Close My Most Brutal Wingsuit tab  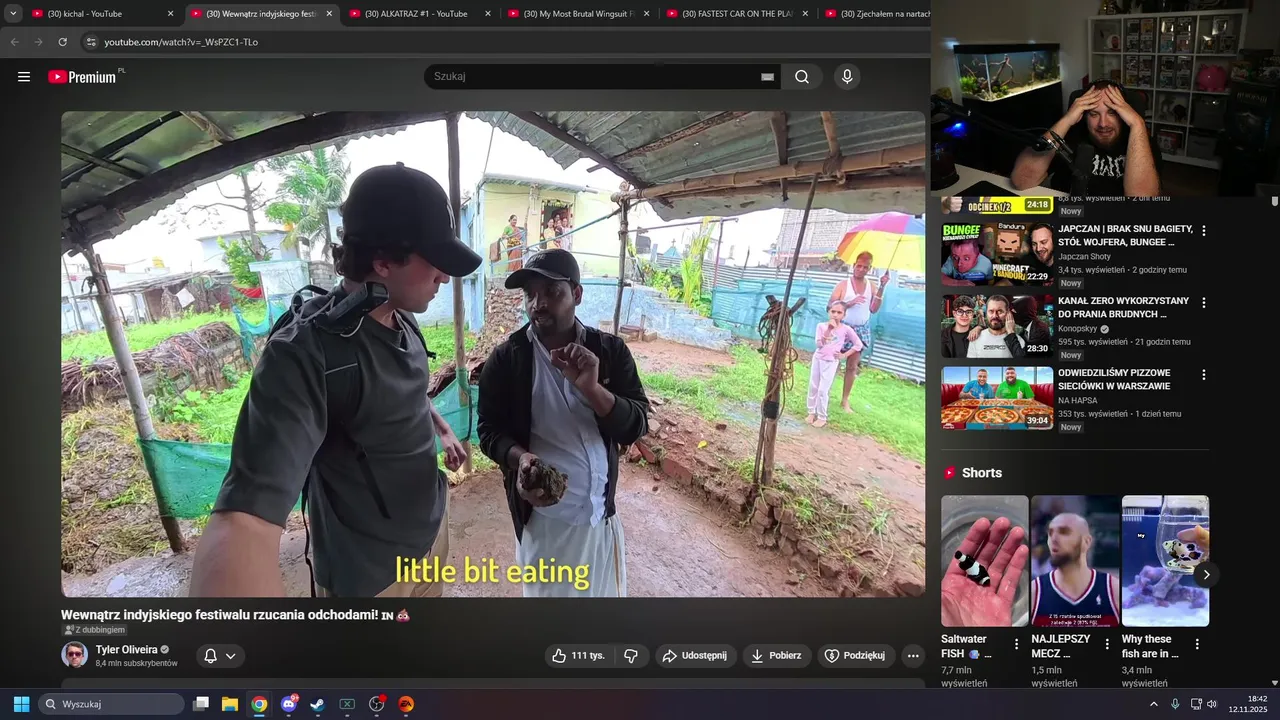pos(646,14)
